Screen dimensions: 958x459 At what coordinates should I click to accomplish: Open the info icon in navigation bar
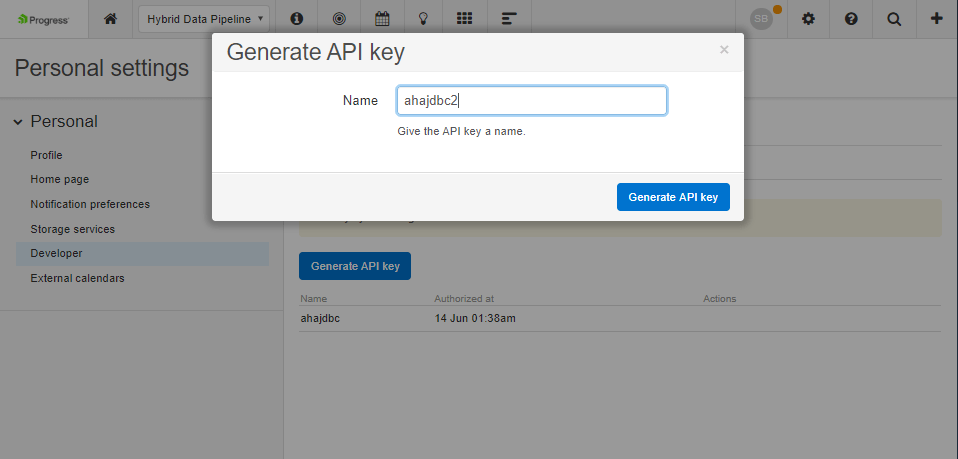296,18
